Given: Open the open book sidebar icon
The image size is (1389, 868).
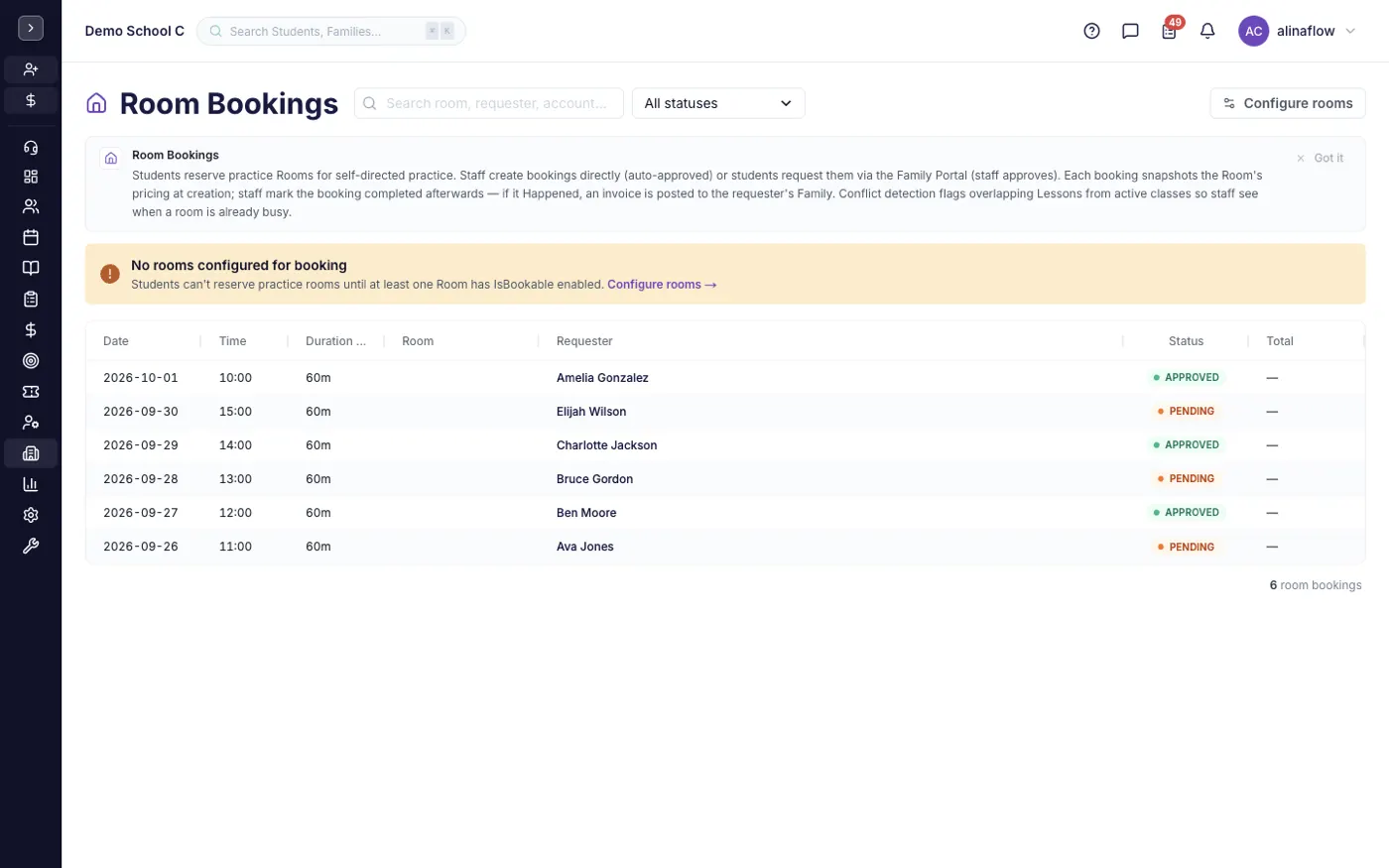Looking at the screenshot, I should 31,268.
